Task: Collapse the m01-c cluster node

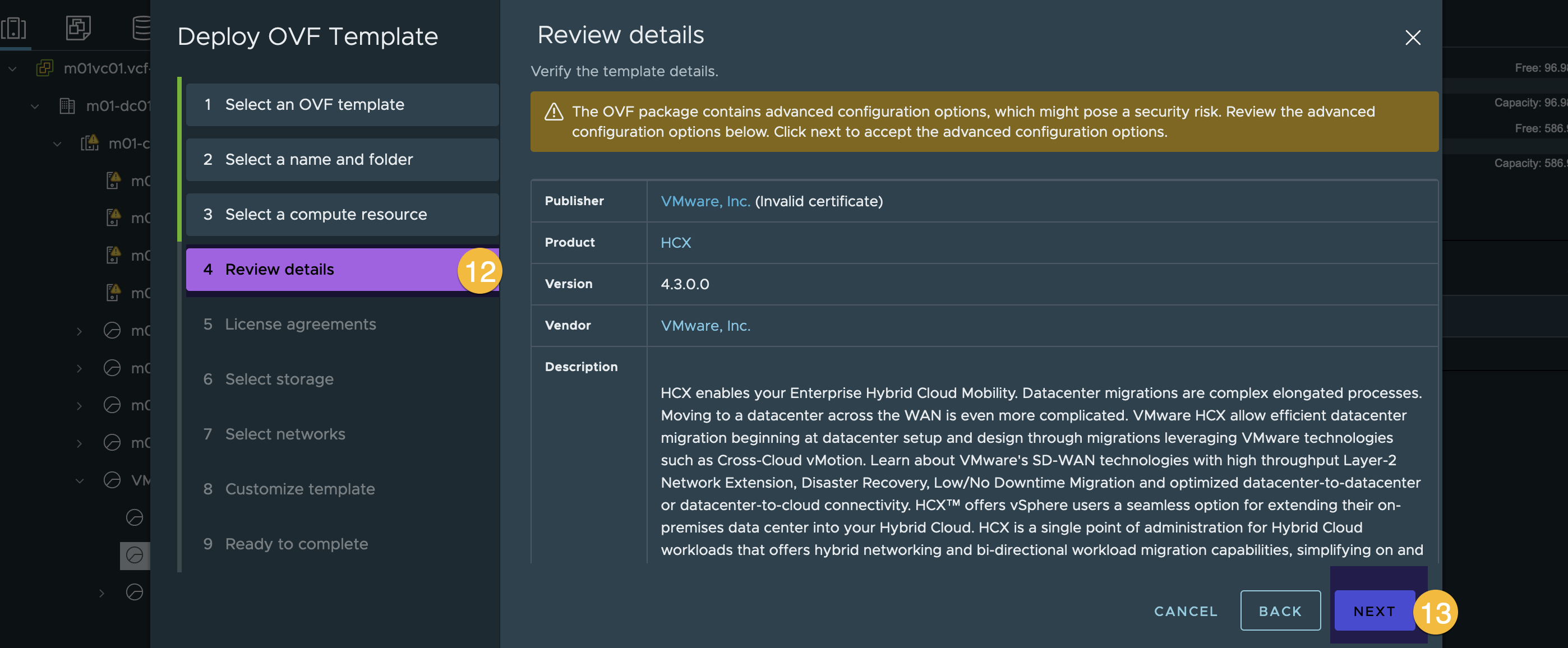Action: point(57,144)
